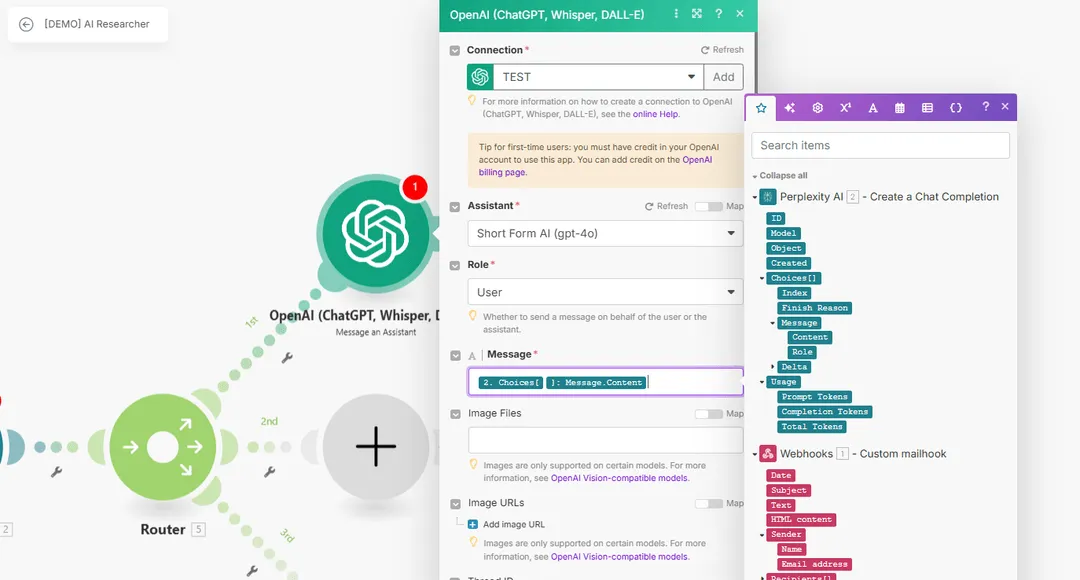
Task: Open the OpenAI ChatGPT module circle
Action: point(375,233)
